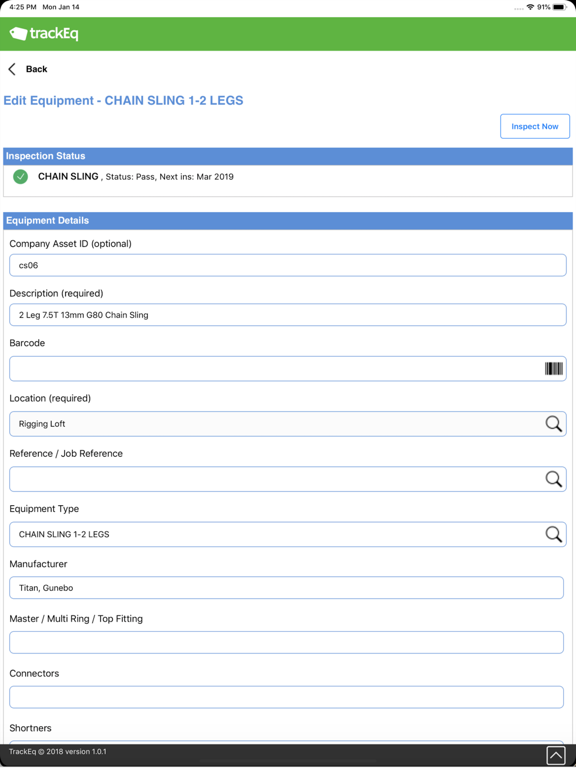The image size is (576, 768).
Task: Focus the empty Barcode field
Action: pyautogui.click(x=288, y=369)
